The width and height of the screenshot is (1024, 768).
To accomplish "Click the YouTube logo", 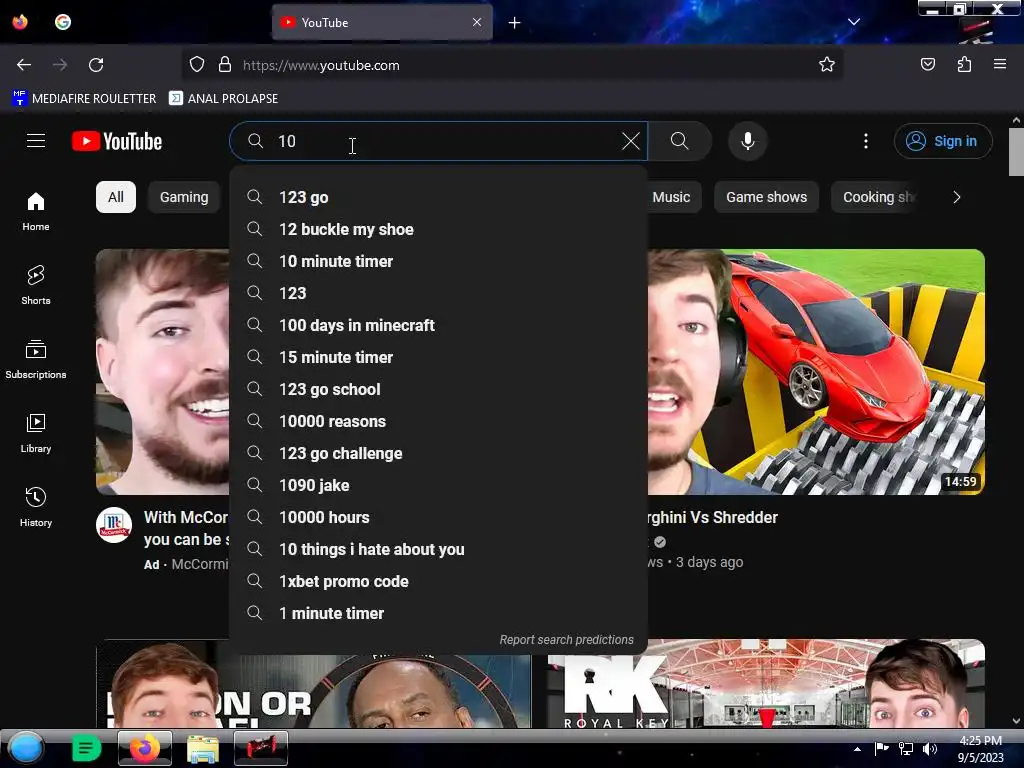I will pos(117,141).
